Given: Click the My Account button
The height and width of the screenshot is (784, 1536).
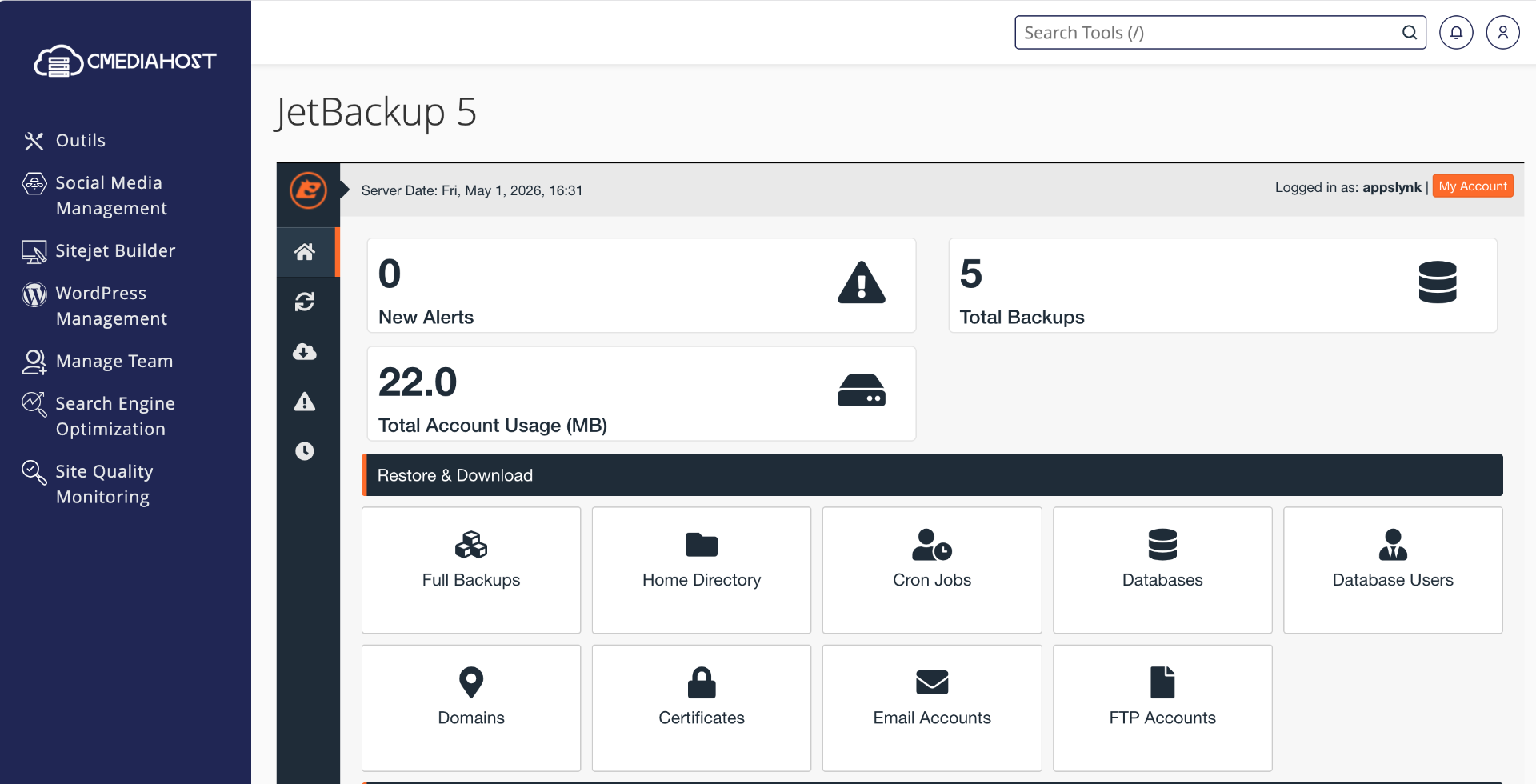Looking at the screenshot, I should click(x=1472, y=186).
